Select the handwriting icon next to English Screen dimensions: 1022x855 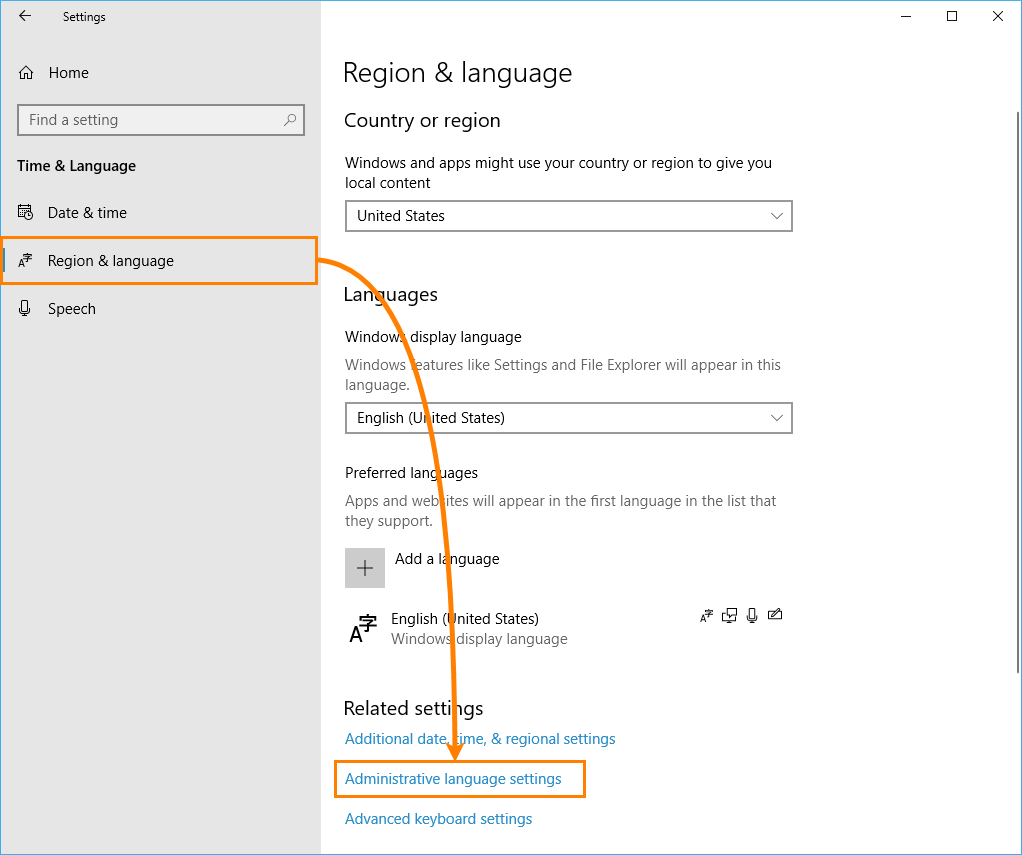775,615
